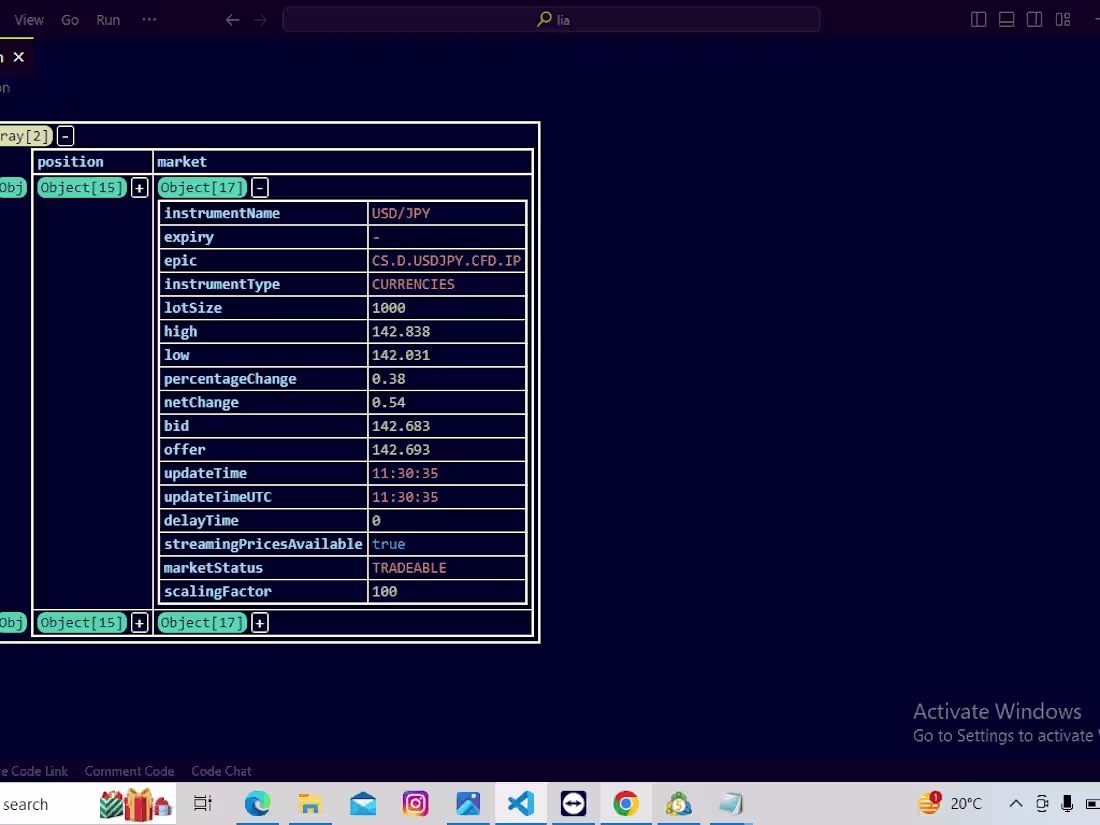Viewport: 1100px width, 825px height.
Task: Open the View menu
Action: 29,19
